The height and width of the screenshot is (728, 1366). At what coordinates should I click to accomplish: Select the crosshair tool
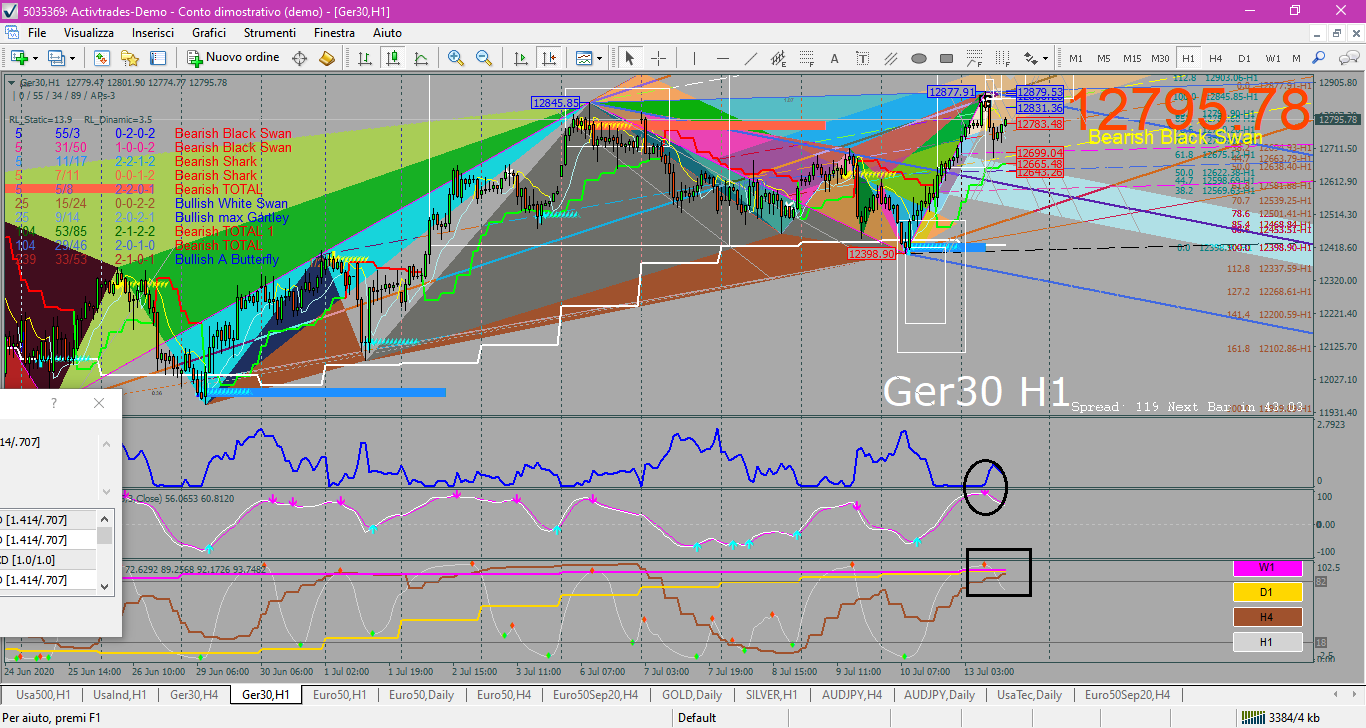point(659,58)
